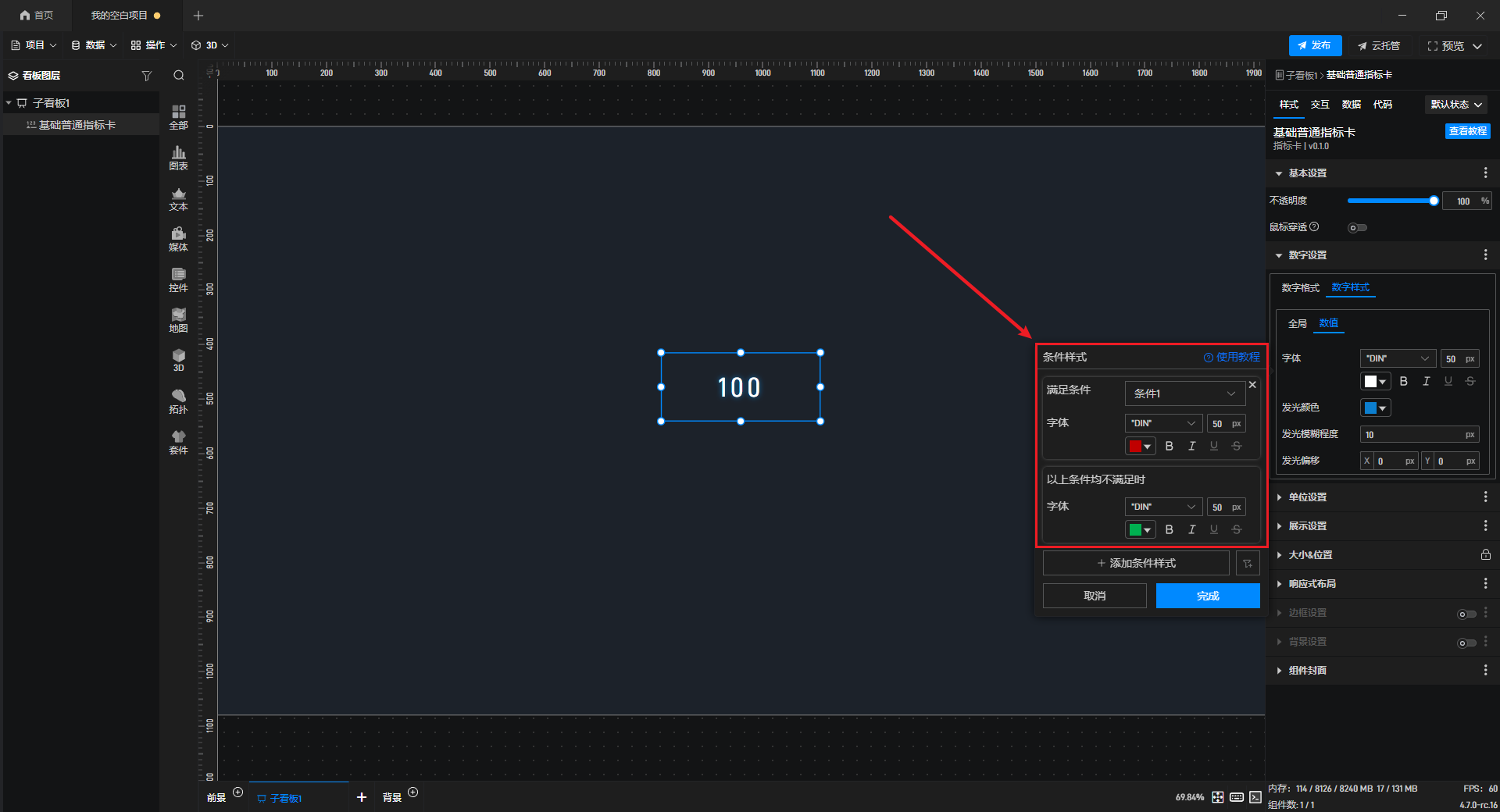This screenshot has height=812, width=1500.
Task: Toggle bold in the 条件1 font row
Action: coord(1169,446)
